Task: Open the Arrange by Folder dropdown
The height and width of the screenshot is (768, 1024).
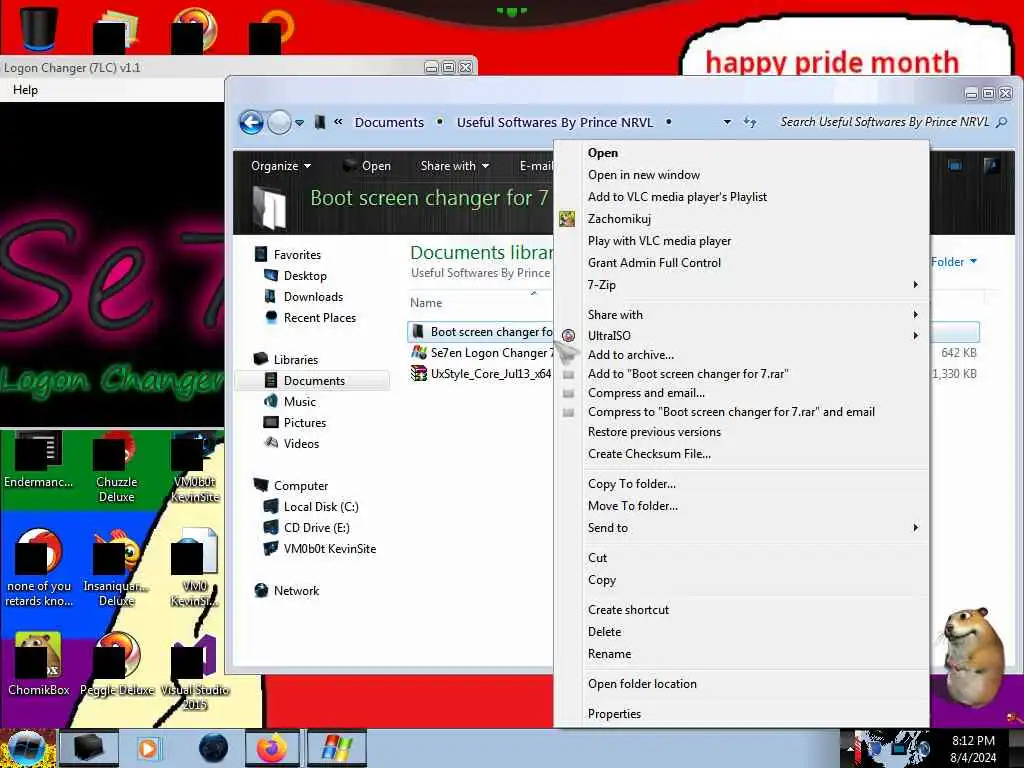Action: 954,262
